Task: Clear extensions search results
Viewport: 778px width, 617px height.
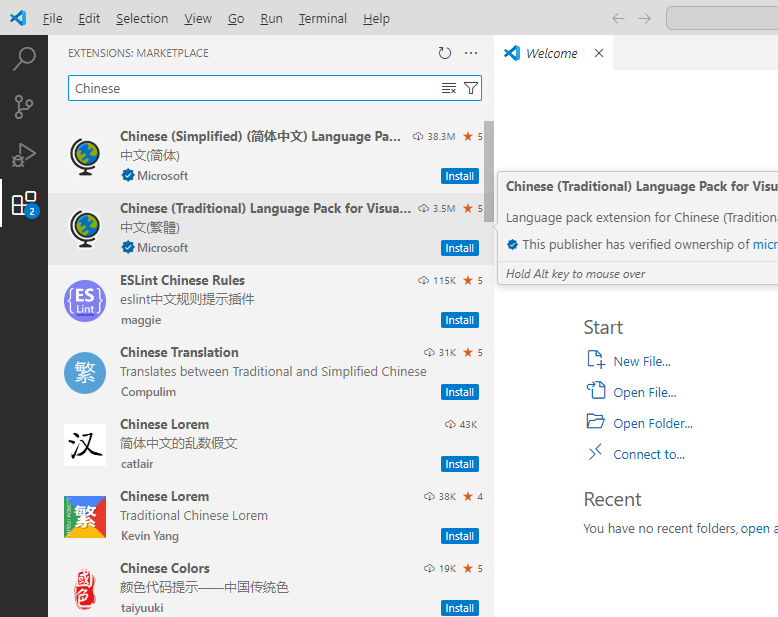Action: tap(449, 88)
